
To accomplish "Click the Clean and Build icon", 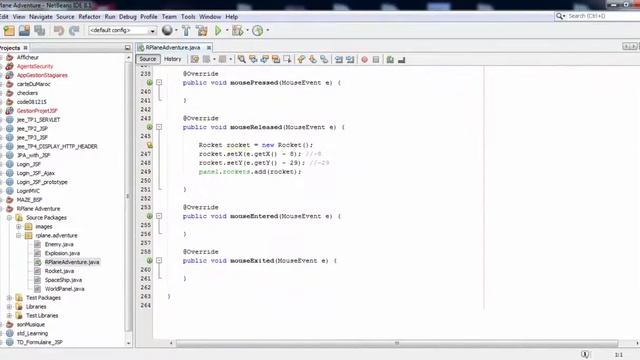I will click(202, 31).
